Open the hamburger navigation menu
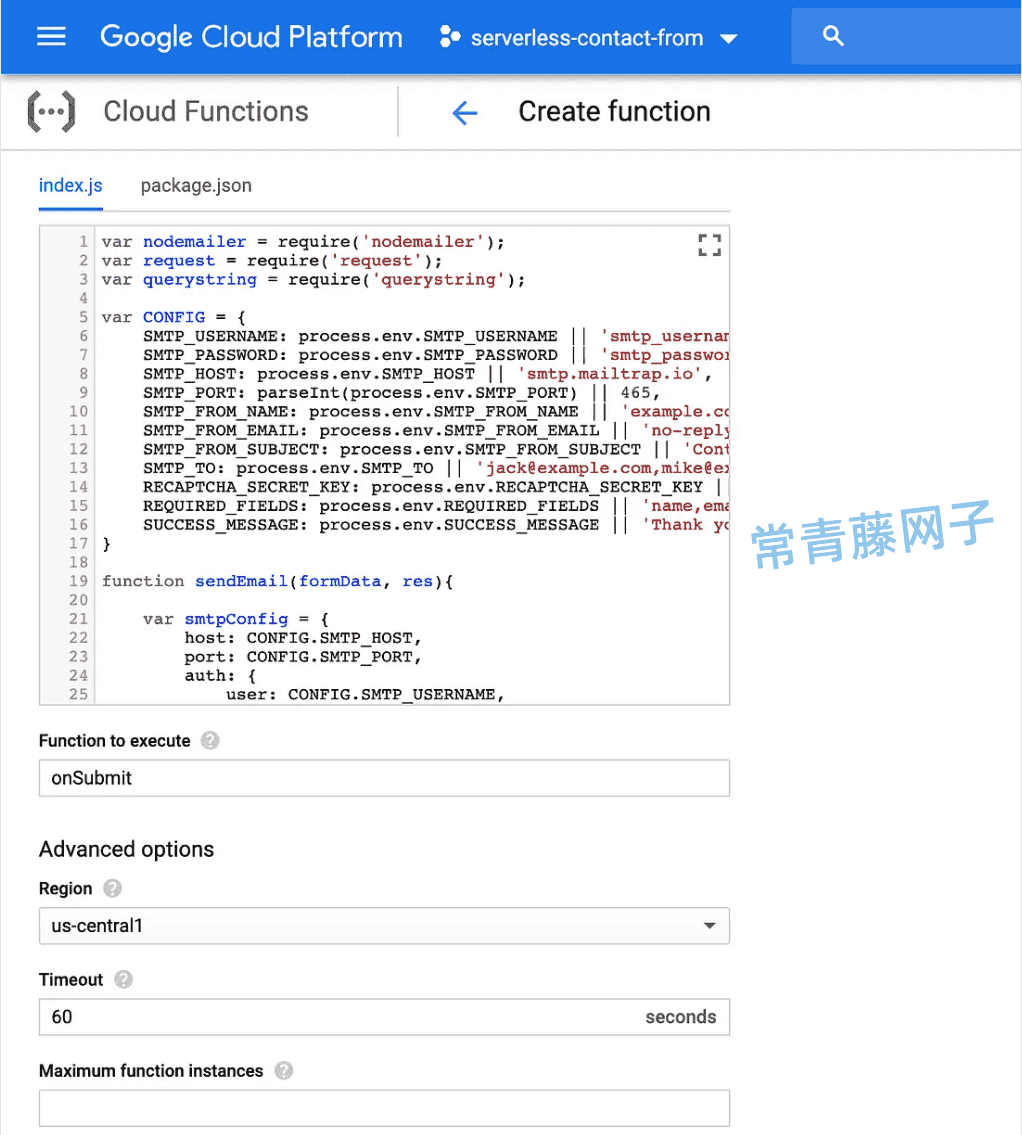This screenshot has height=1135, width=1022. 51,36
